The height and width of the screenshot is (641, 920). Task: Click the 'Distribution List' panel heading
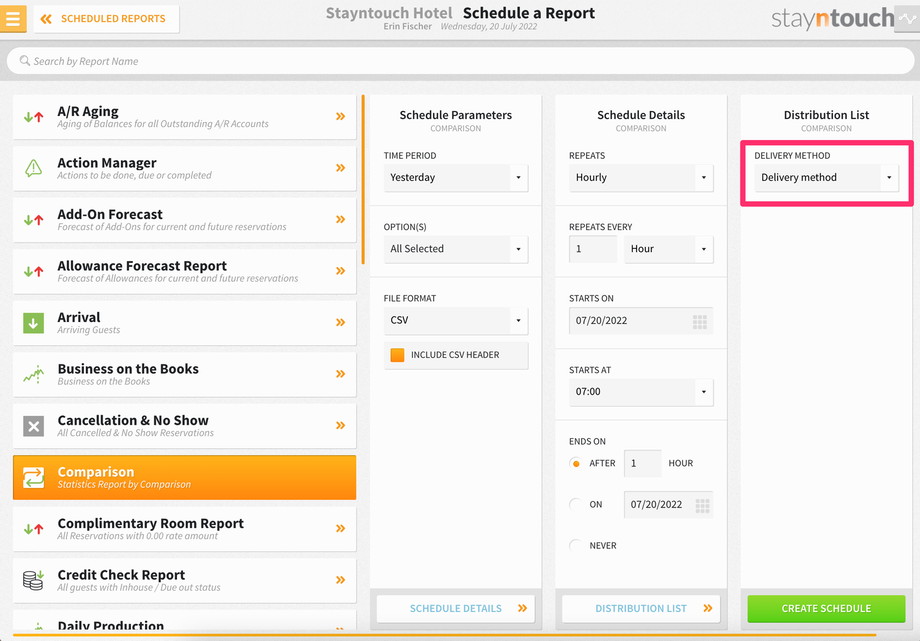(826, 115)
